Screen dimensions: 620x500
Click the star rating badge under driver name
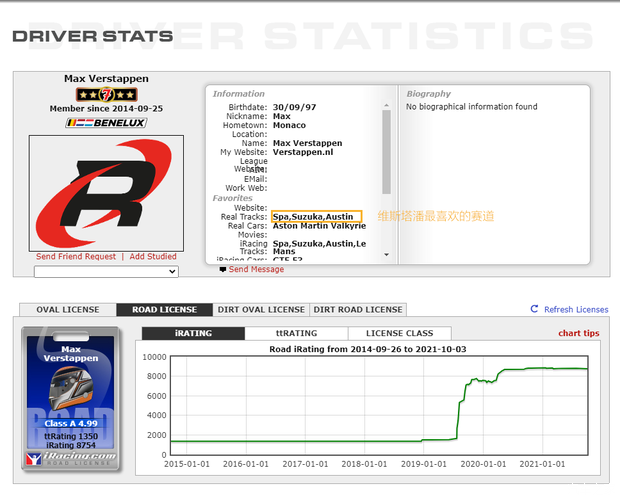tap(105, 94)
